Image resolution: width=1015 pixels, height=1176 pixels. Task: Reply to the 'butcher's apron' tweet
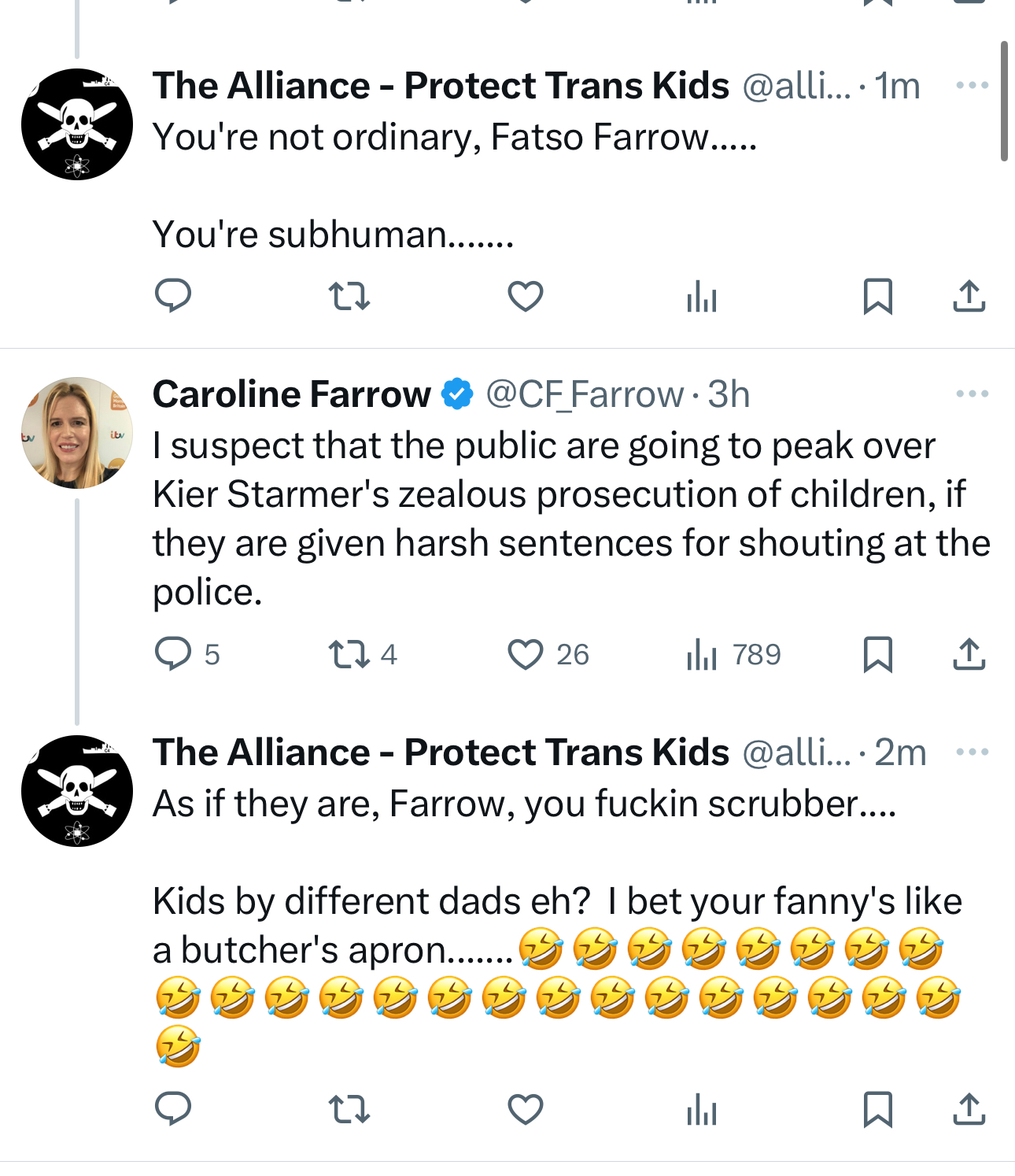click(x=173, y=1109)
